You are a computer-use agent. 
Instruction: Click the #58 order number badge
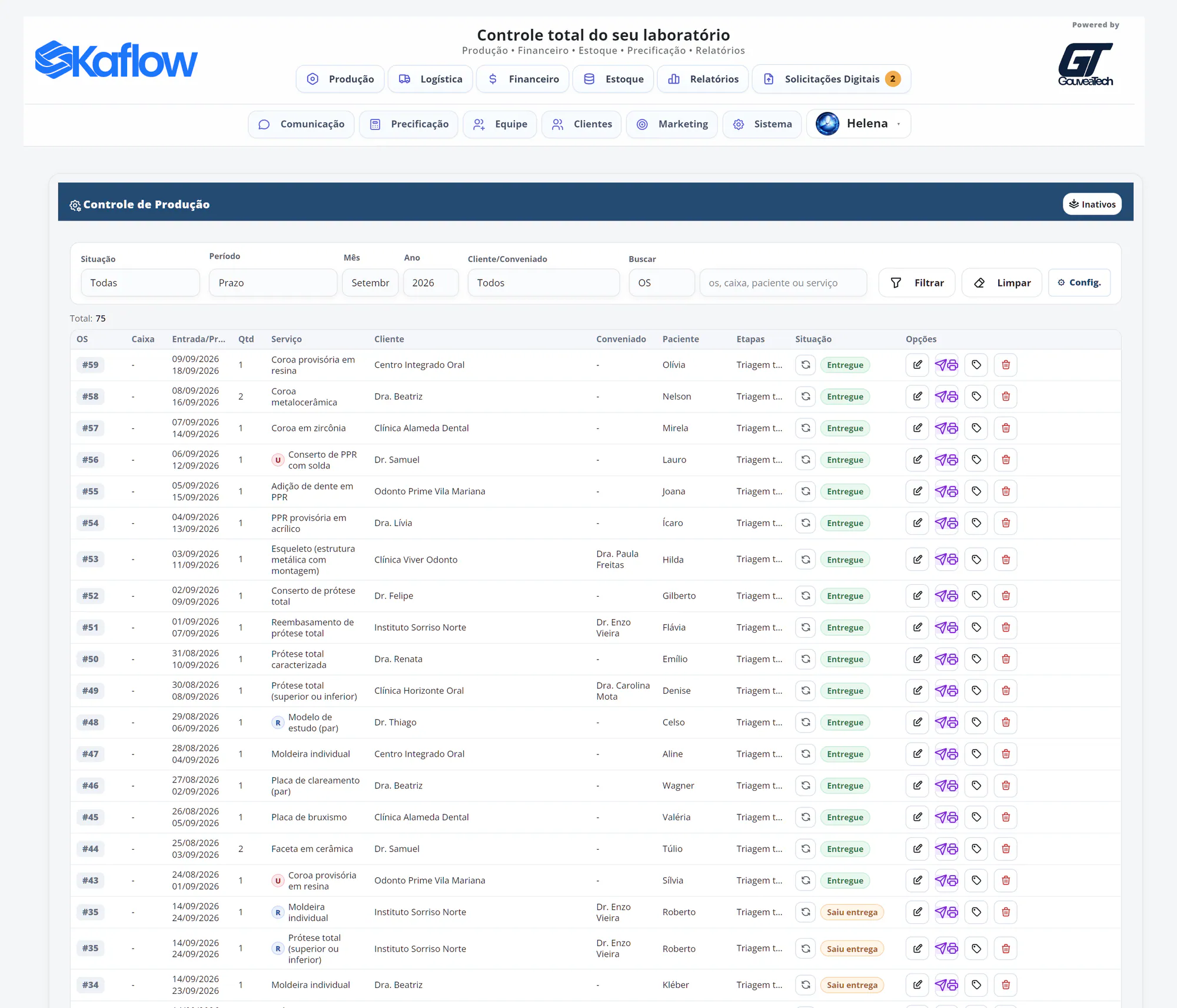tap(90, 397)
